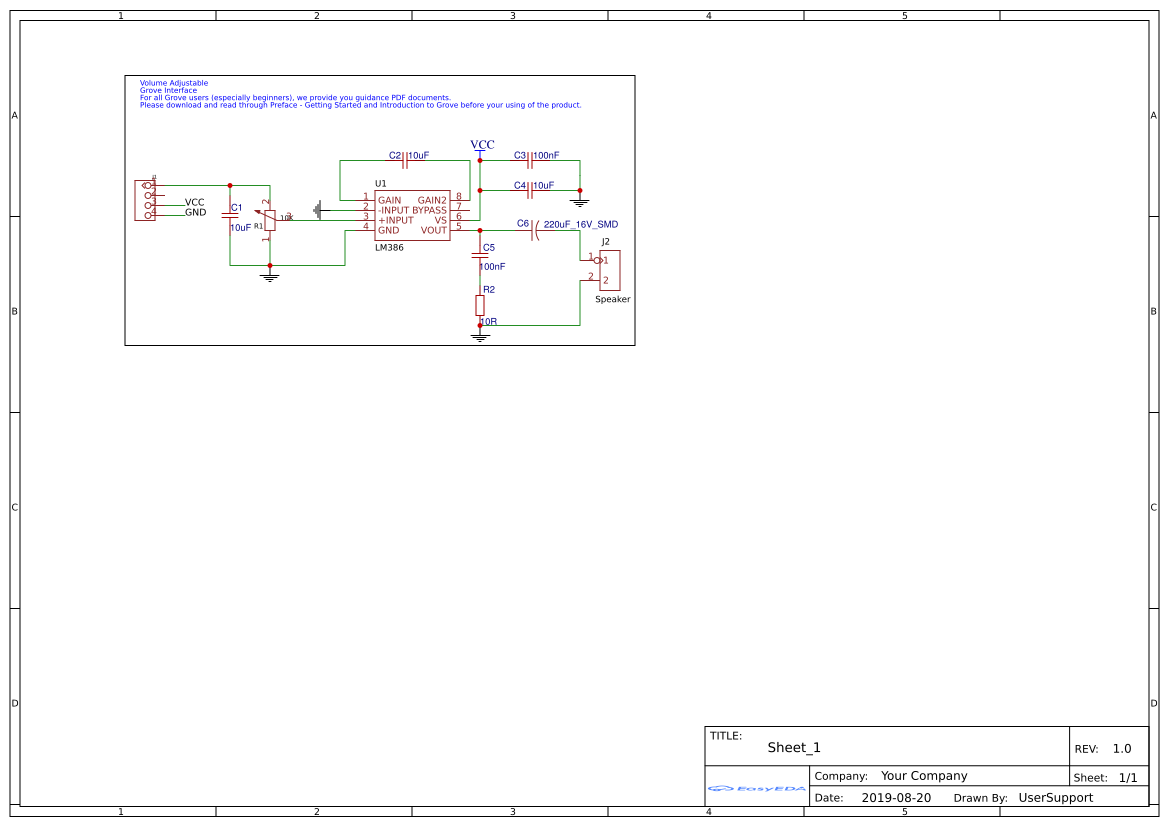The image size is (1169, 827).
Task: Click the junction dot above the LM386 VS pin
Action: coord(480,190)
